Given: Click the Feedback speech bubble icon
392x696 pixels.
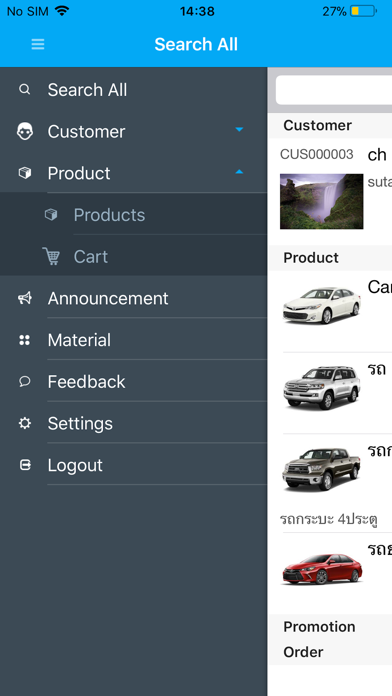Looking at the screenshot, I should pos(25,381).
